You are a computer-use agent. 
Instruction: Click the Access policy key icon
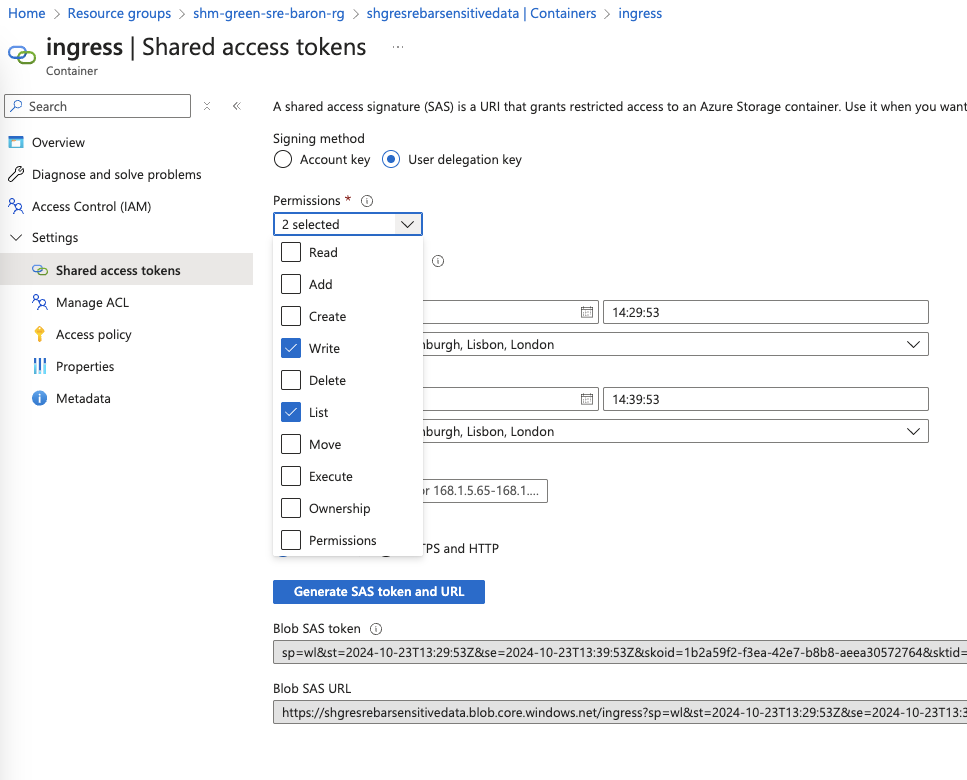coord(39,334)
